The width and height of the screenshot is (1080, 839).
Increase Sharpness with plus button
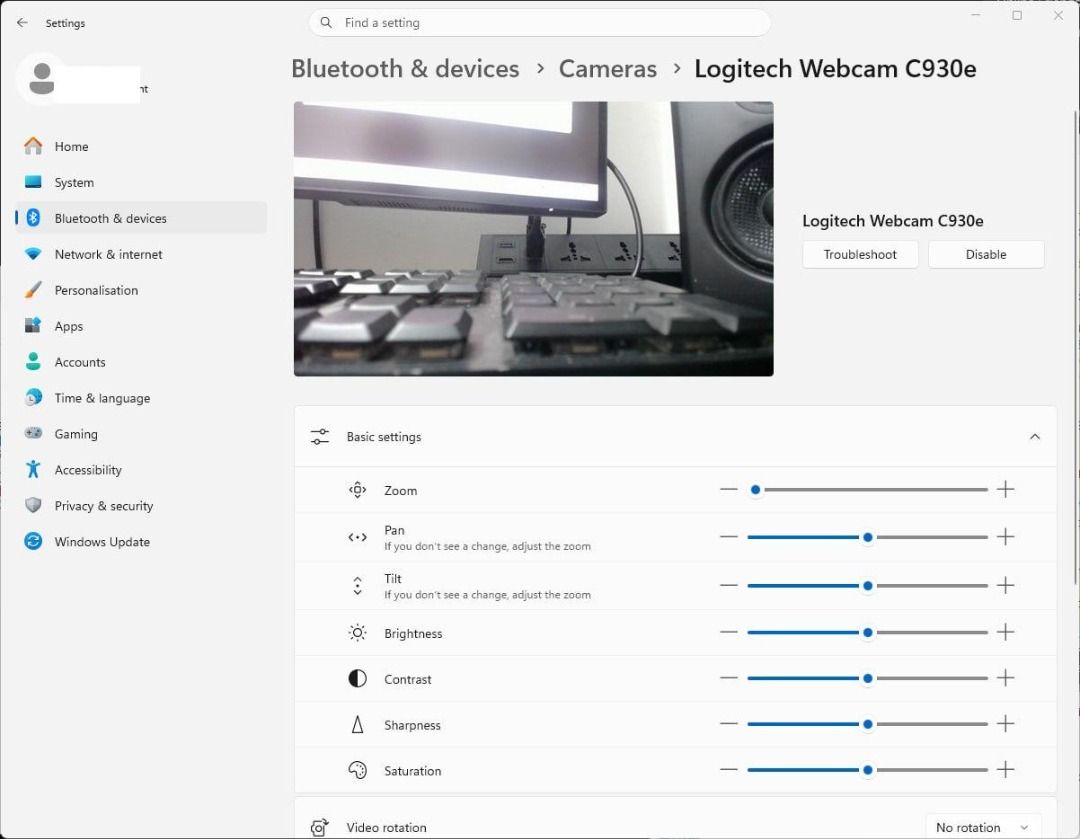point(1006,724)
